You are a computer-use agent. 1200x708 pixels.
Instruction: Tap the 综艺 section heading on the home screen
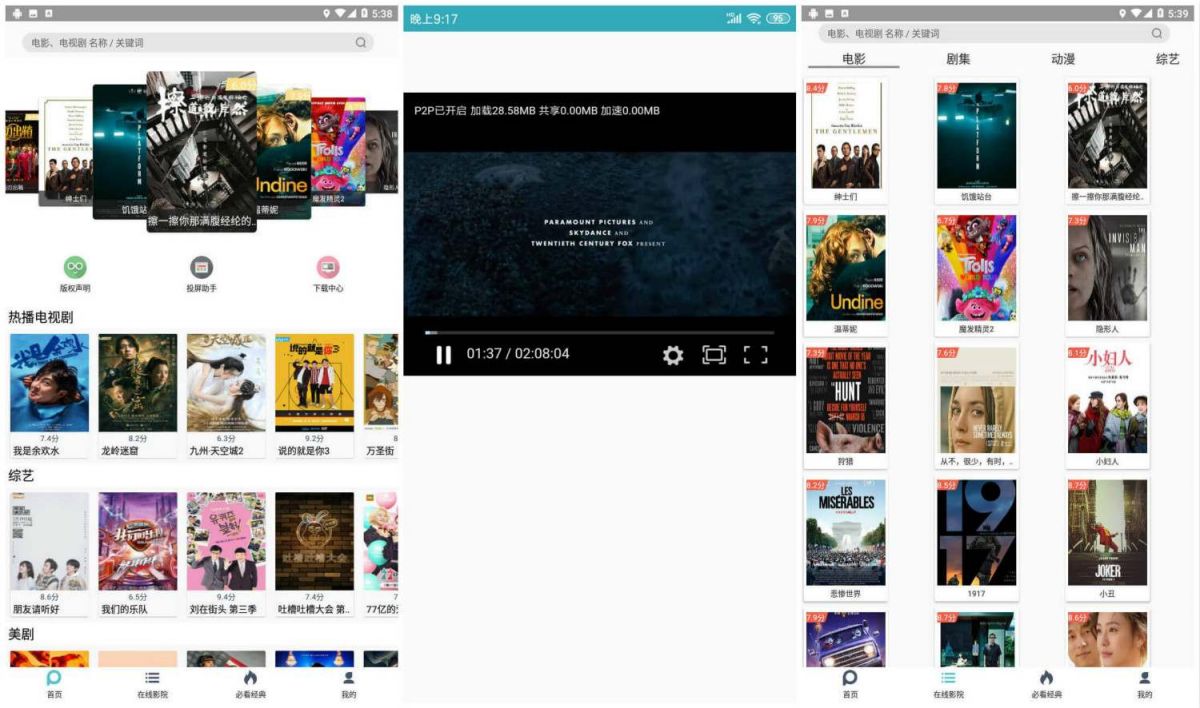click(21, 475)
